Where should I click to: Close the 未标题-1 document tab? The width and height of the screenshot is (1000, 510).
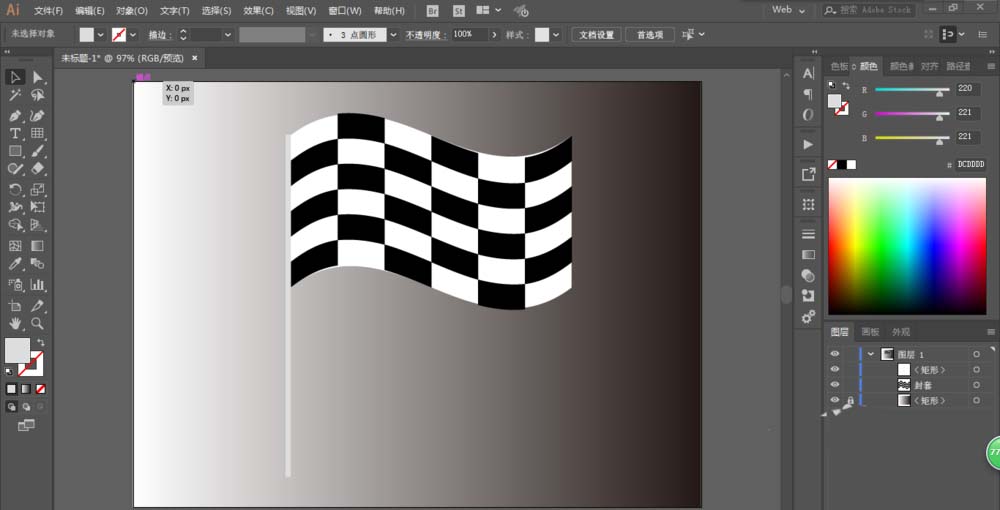point(195,58)
